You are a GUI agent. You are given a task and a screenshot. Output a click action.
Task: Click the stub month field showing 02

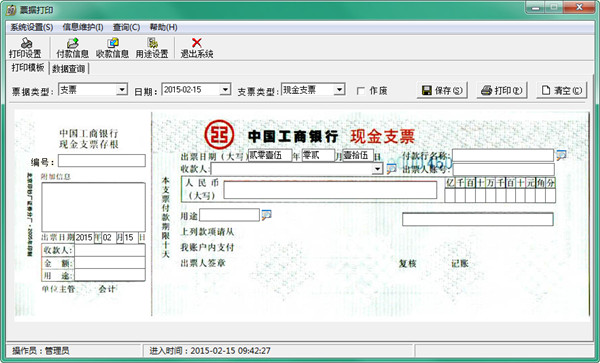click(109, 238)
